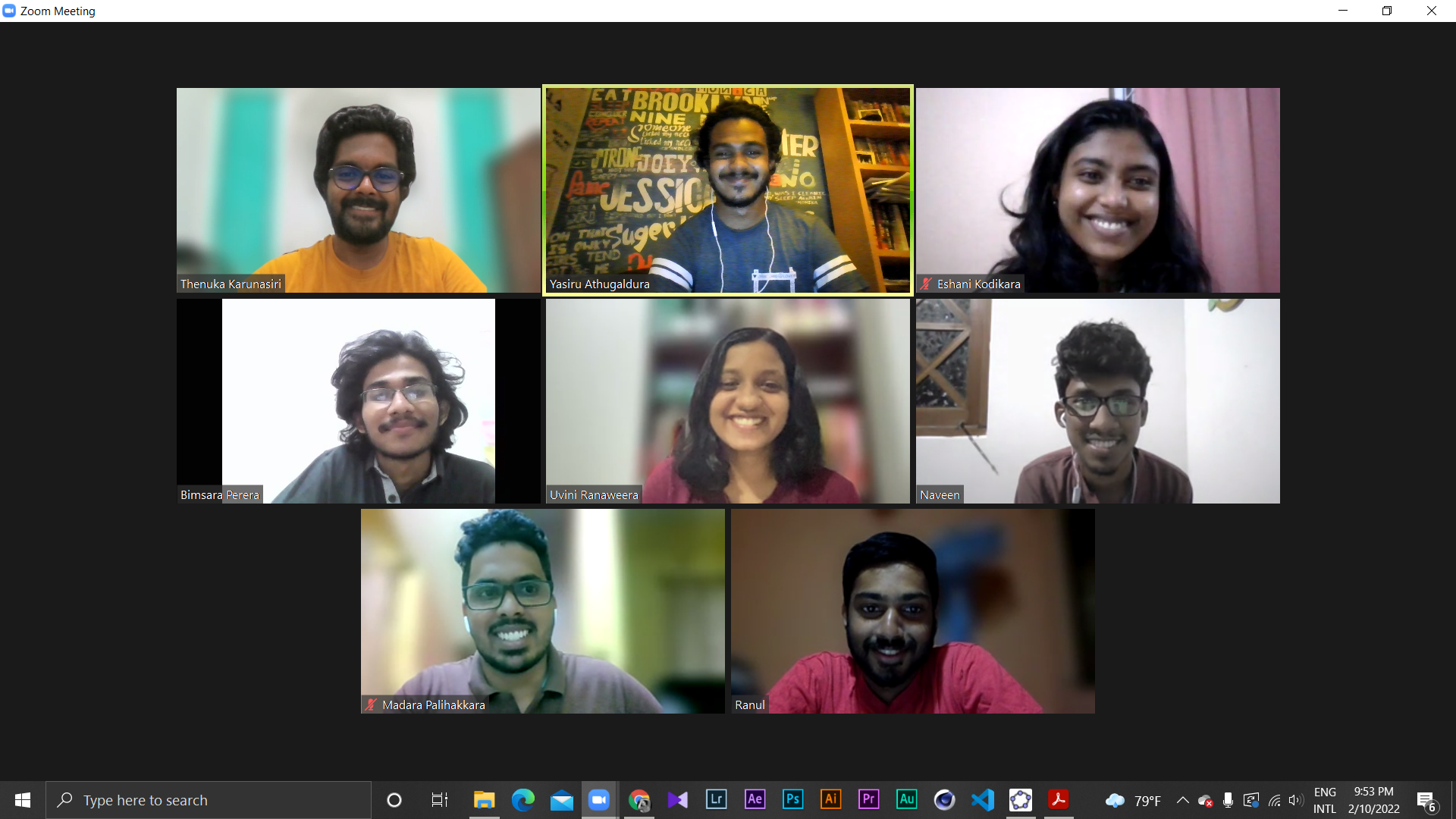This screenshot has width=1456, height=819.
Task: Select Thenuka Karunasiri's video thumbnail
Action: point(358,190)
